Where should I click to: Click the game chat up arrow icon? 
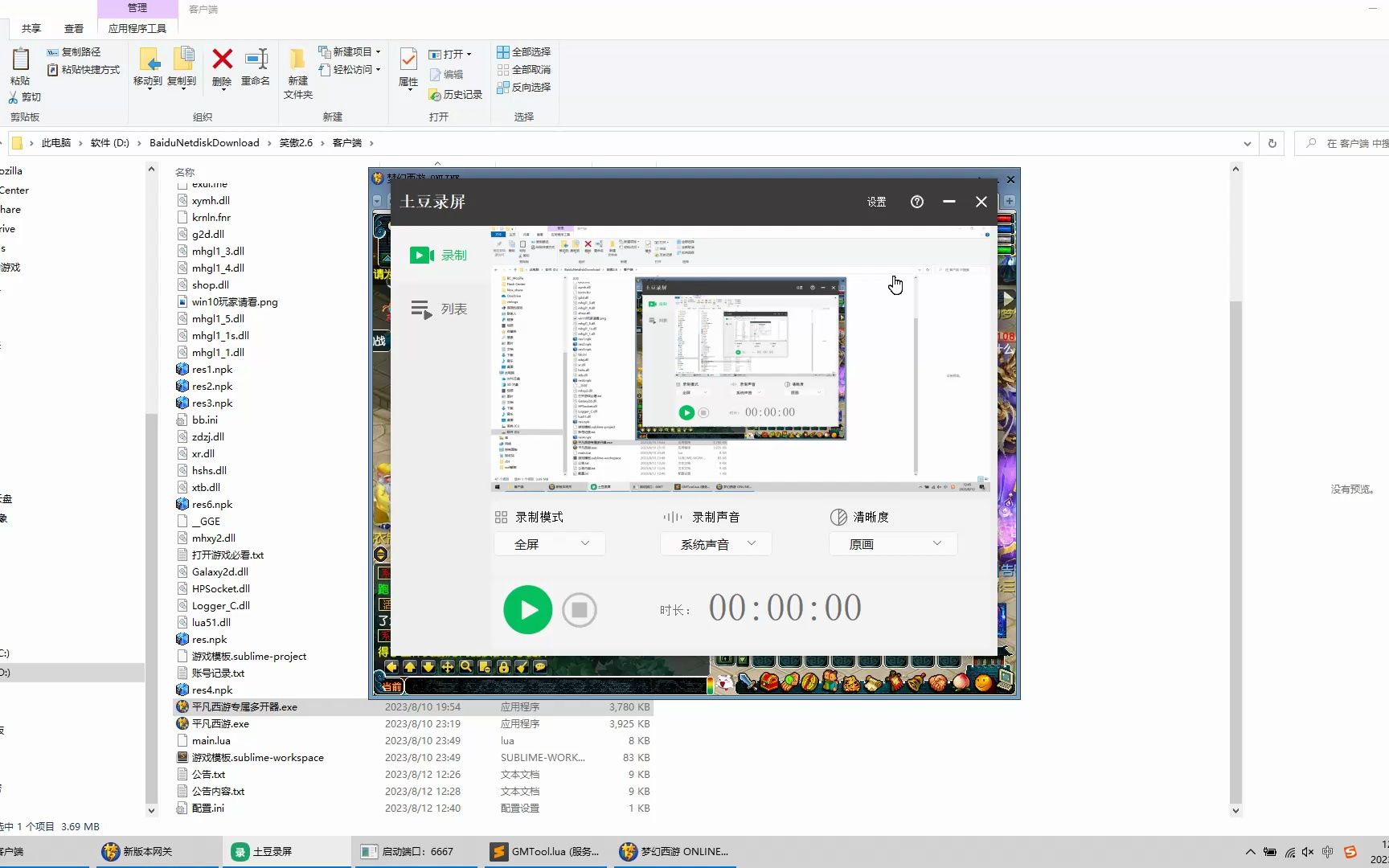[410, 667]
